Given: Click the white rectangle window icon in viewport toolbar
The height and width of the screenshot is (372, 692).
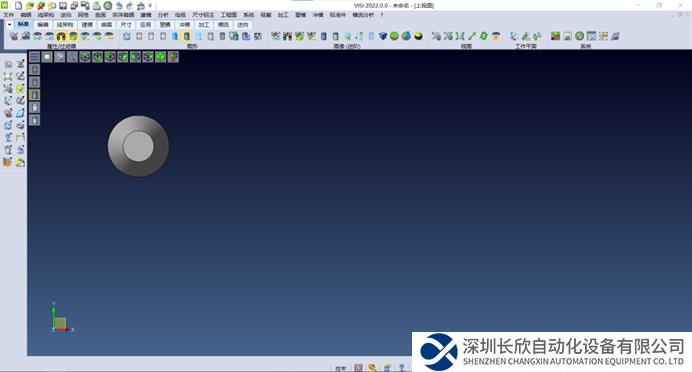Looking at the screenshot, I should click(47, 57).
